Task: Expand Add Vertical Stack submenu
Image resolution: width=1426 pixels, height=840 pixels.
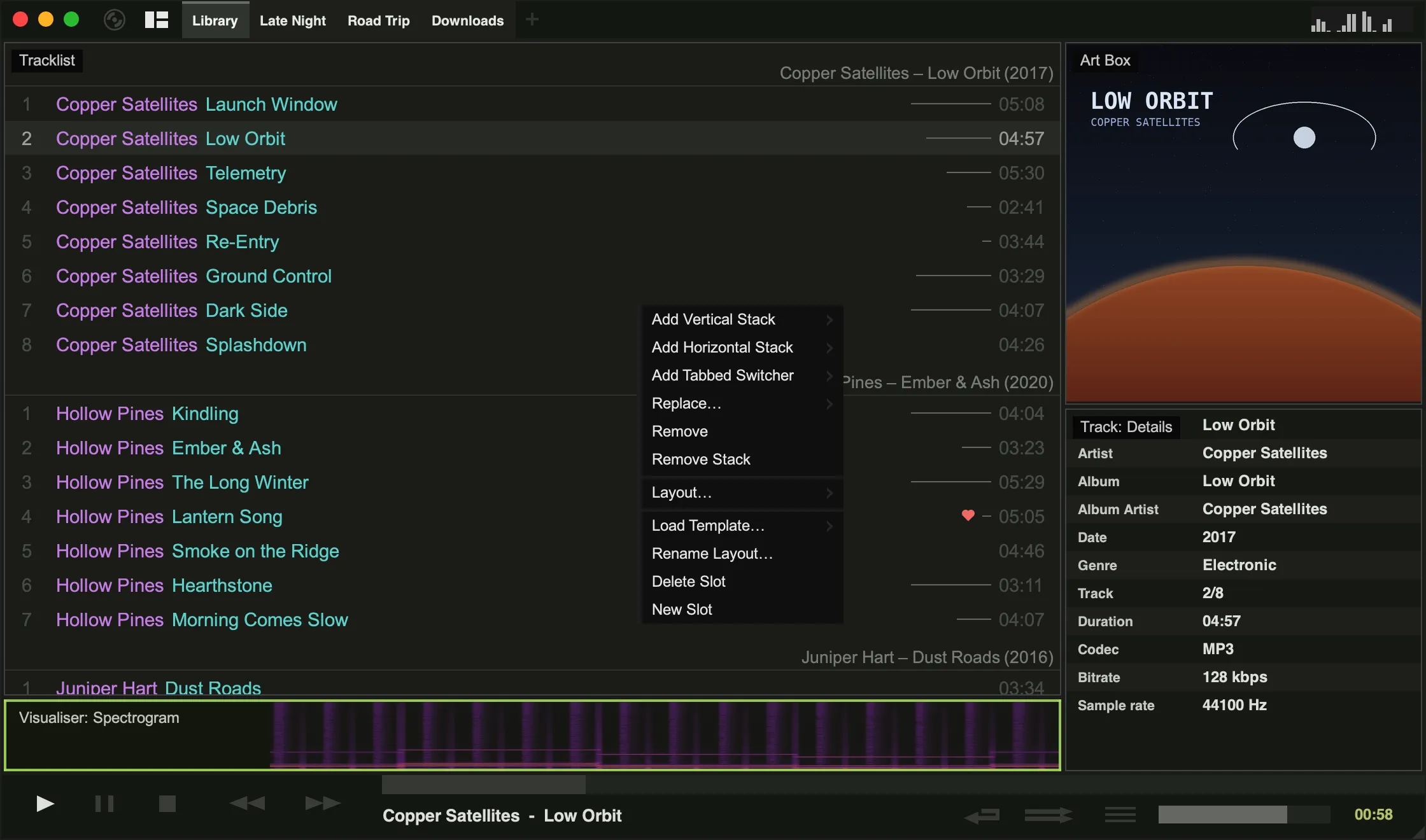Action: coord(742,319)
